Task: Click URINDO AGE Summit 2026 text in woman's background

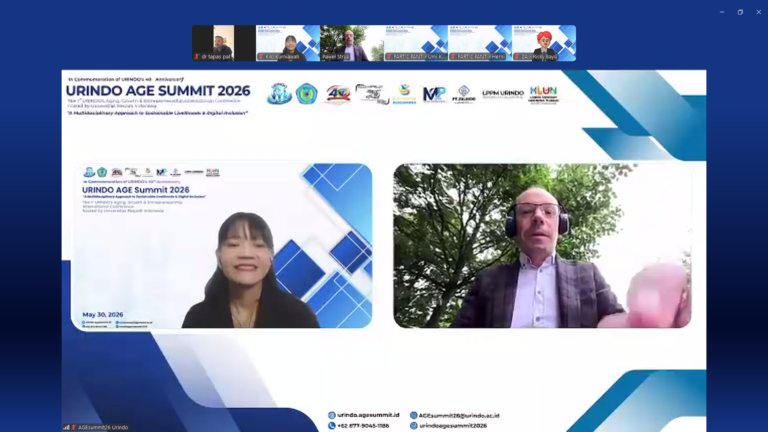Action: [x=136, y=190]
